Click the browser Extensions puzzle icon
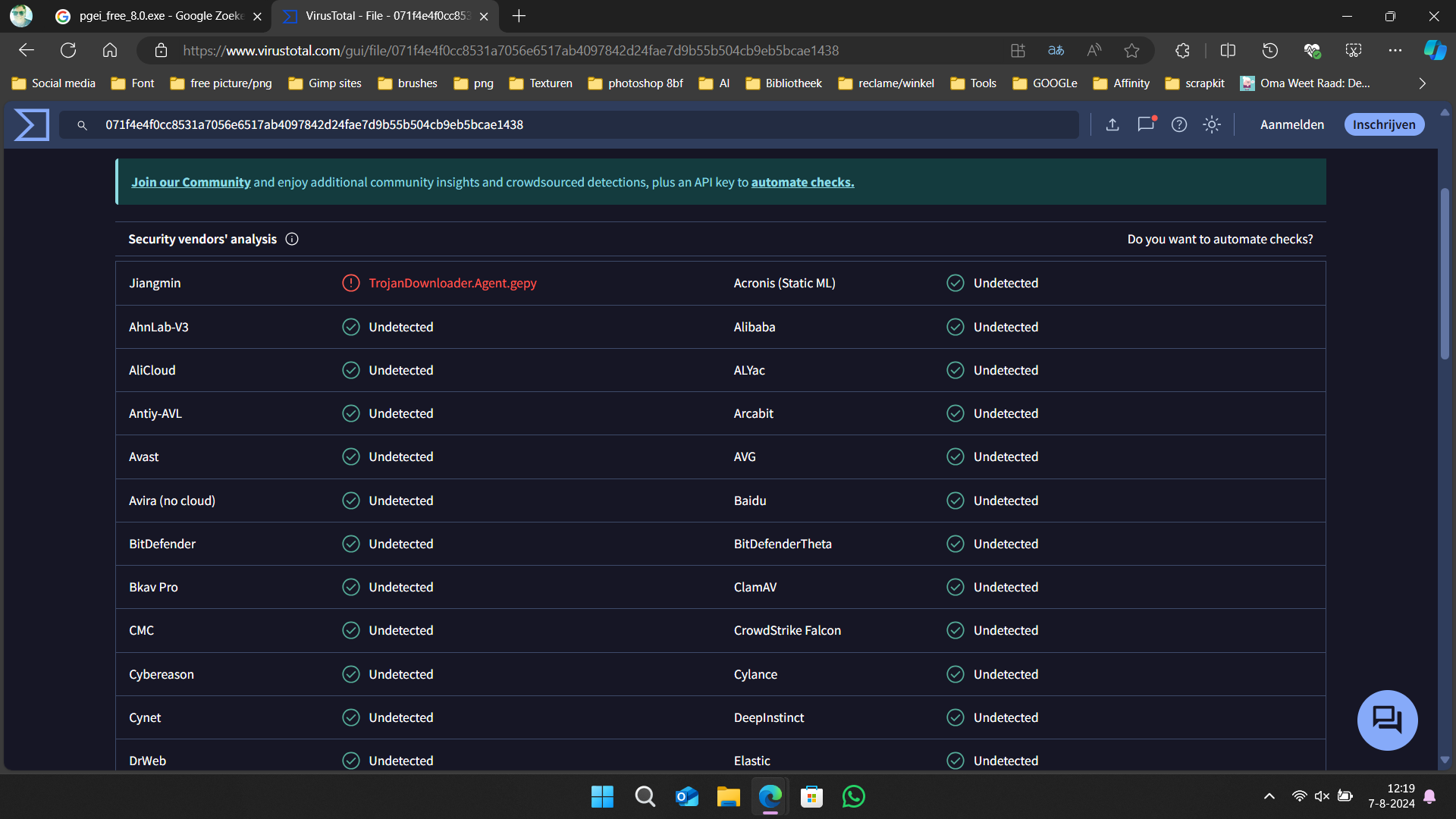 [x=1182, y=51]
